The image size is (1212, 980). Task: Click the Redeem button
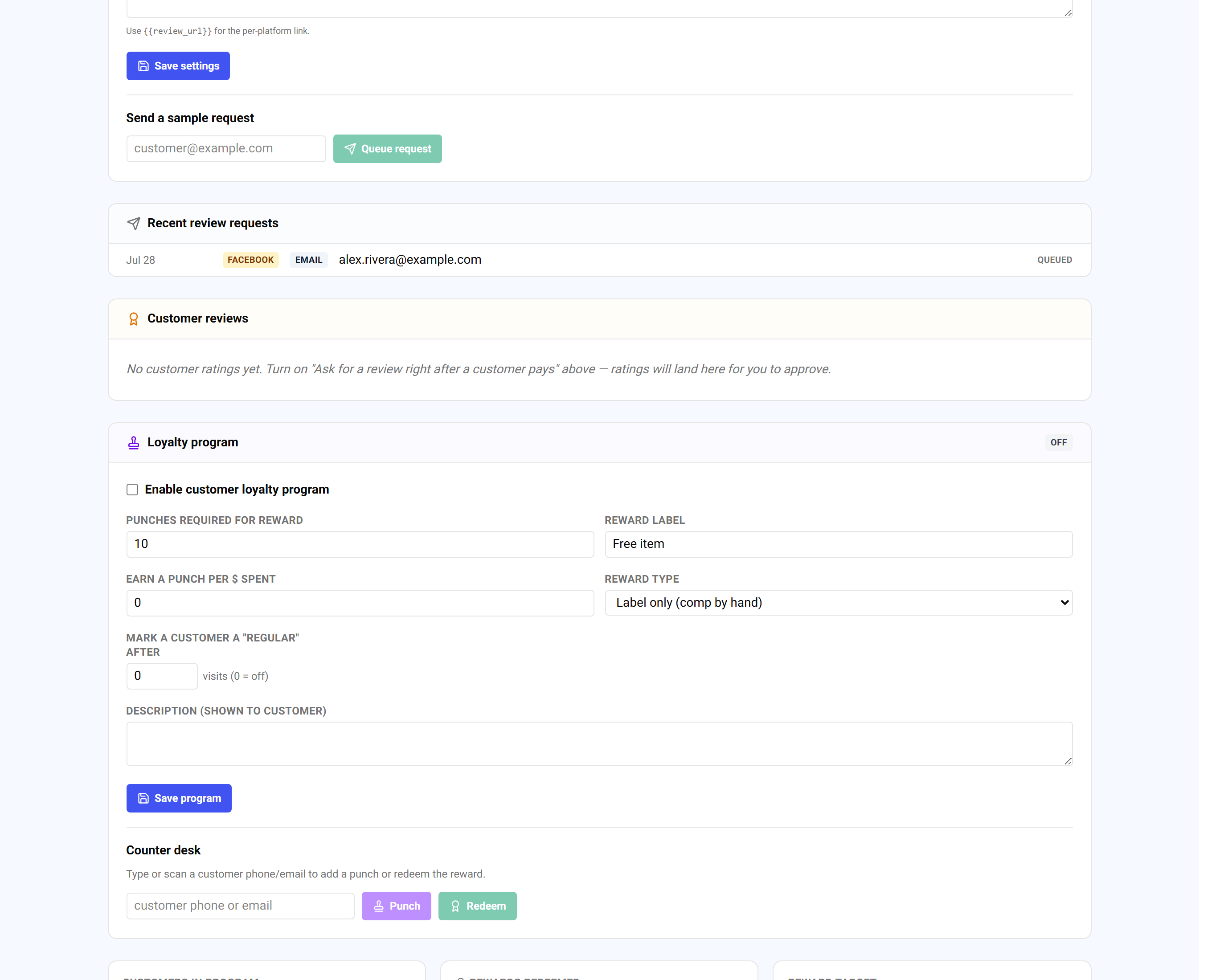477,906
